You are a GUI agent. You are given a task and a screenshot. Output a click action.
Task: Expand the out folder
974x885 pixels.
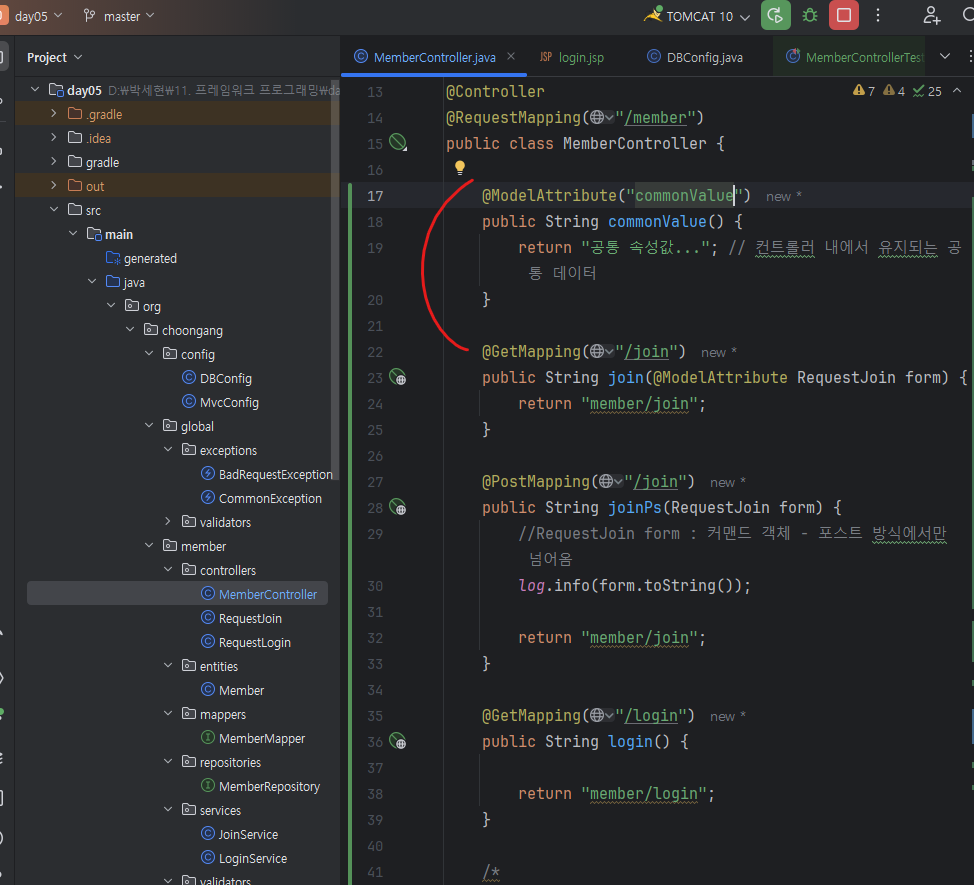53,186
